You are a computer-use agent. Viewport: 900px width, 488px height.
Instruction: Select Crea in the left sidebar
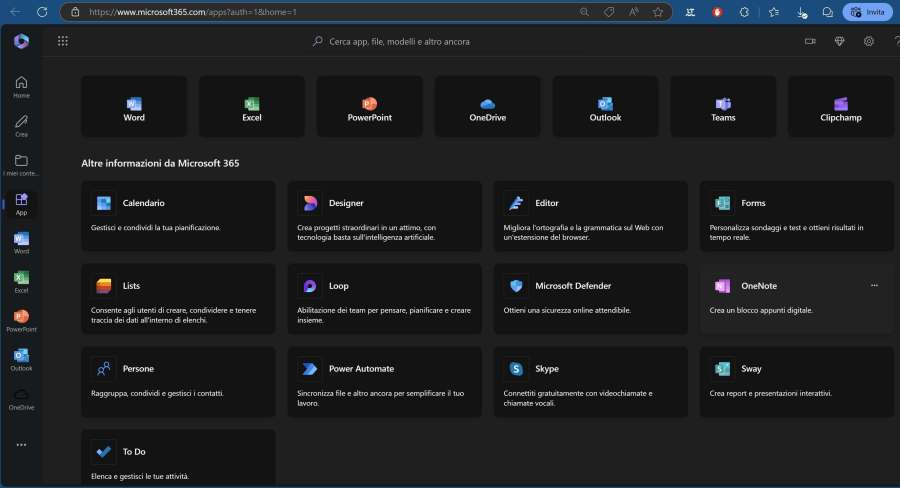[21, 126]
